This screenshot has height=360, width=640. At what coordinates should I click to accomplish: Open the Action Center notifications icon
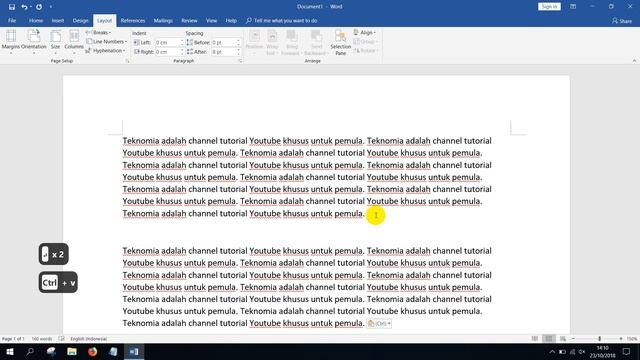(x=627, y=352)
